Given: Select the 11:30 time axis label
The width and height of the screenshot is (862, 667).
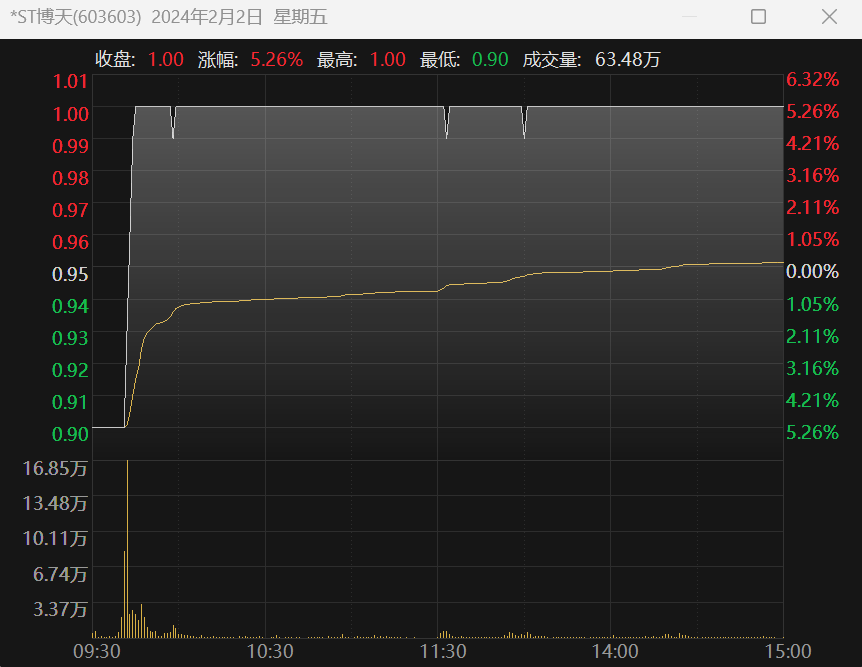Looking at the screenshot, I should [x=442, y=651].
